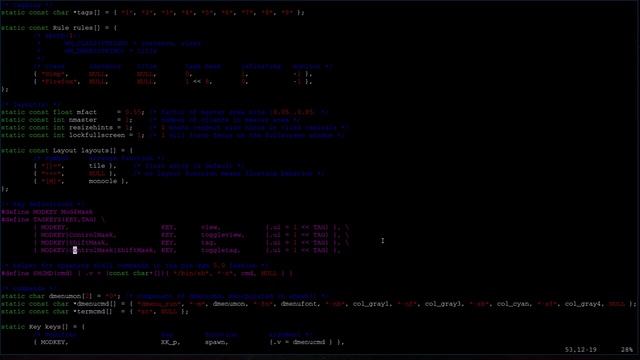Viewport: 640px width, 360px height.
Task: Click 'Layout' type in layouts declaration
Action: [x=64, y=151]
